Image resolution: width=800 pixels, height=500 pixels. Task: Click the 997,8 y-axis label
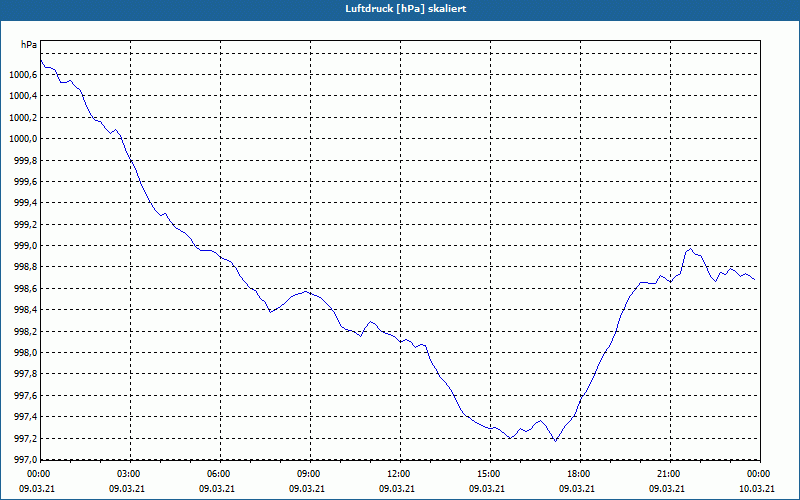click(26, 374)
